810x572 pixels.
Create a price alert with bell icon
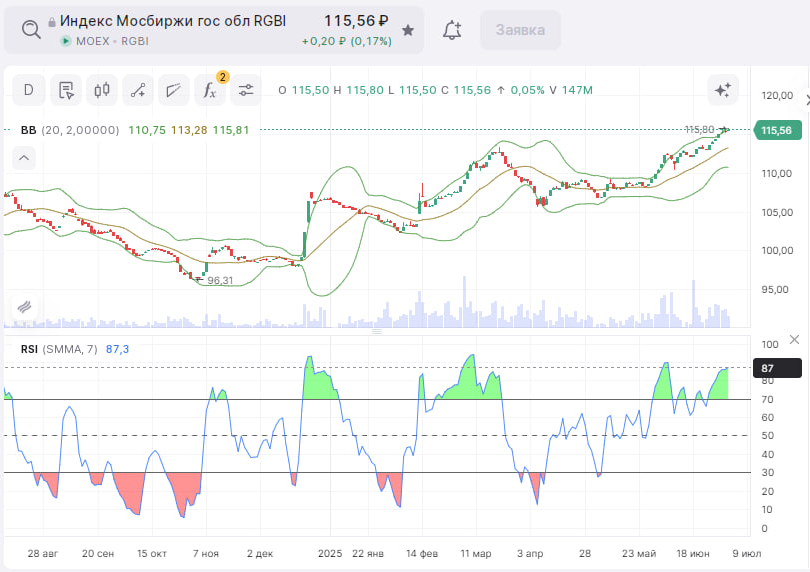[x=452, y=30]
